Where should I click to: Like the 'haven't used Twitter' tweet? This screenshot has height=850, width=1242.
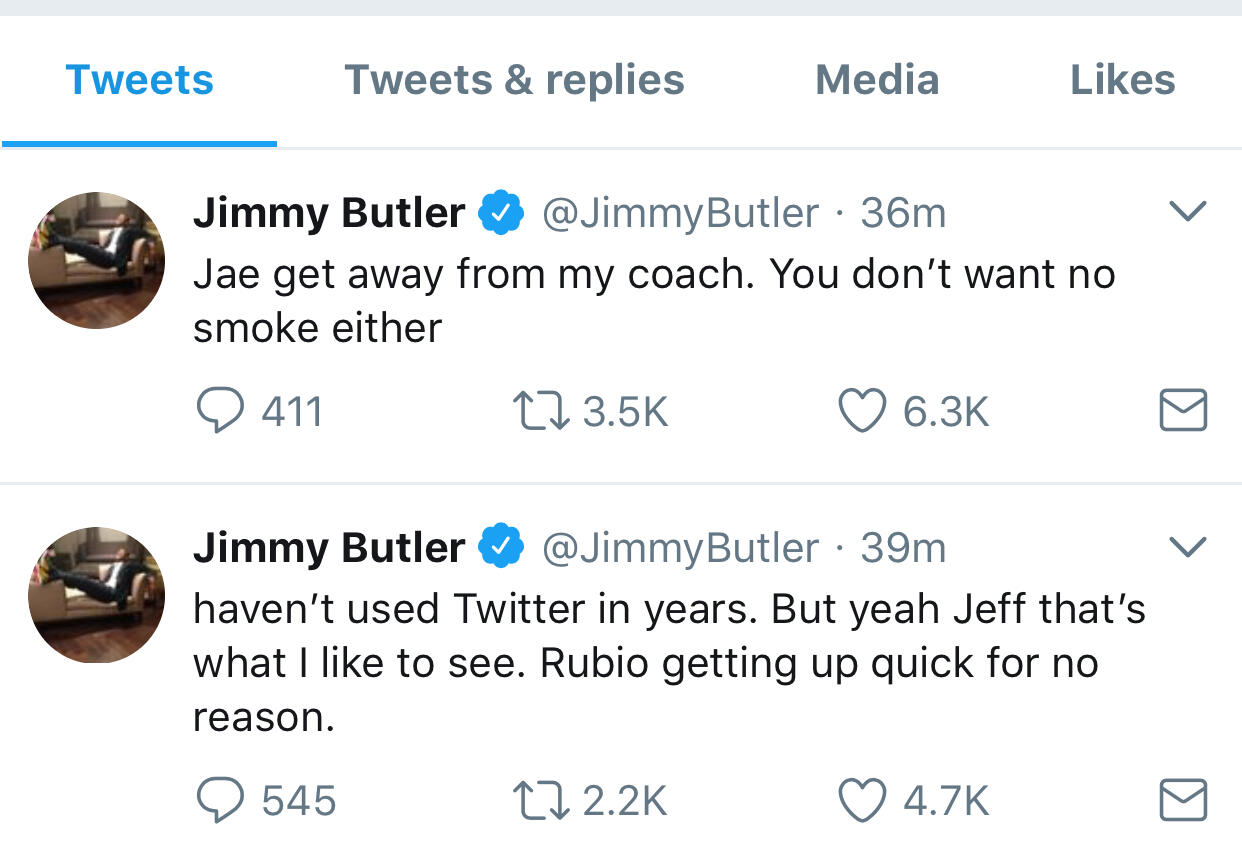(862, 800)
